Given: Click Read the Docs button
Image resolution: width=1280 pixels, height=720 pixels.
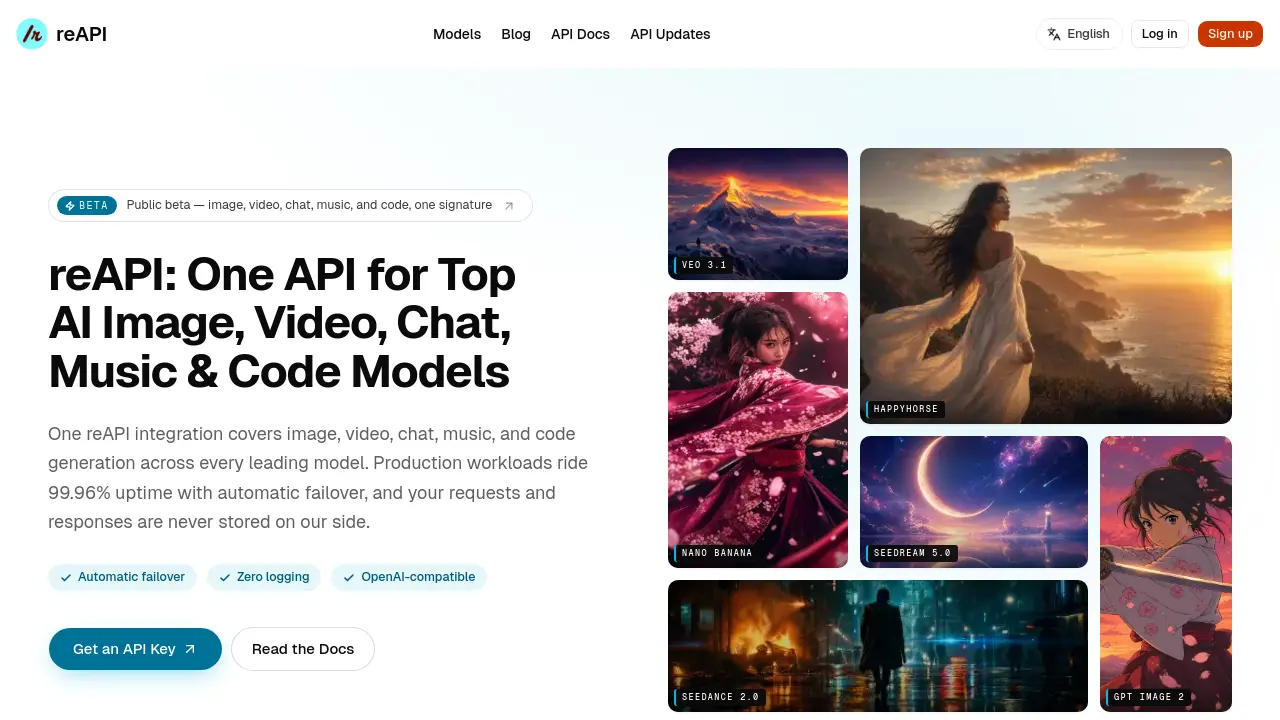Looking at the screenshot, I should 303,649.
